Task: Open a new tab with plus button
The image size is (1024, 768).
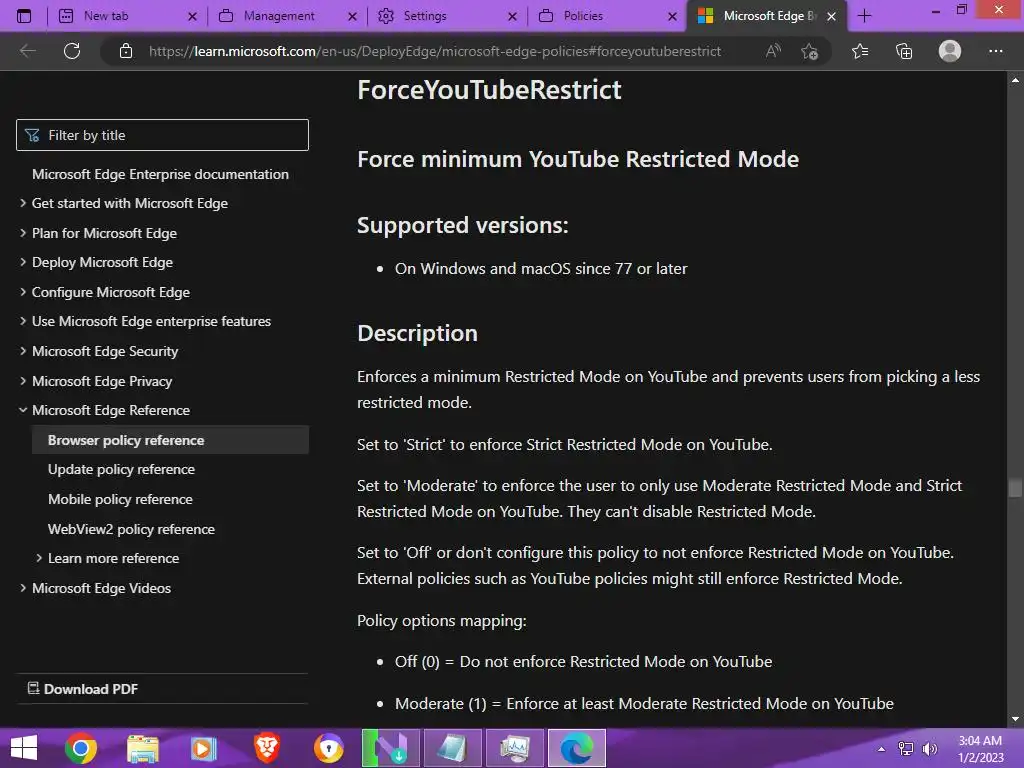Action: 864,16
